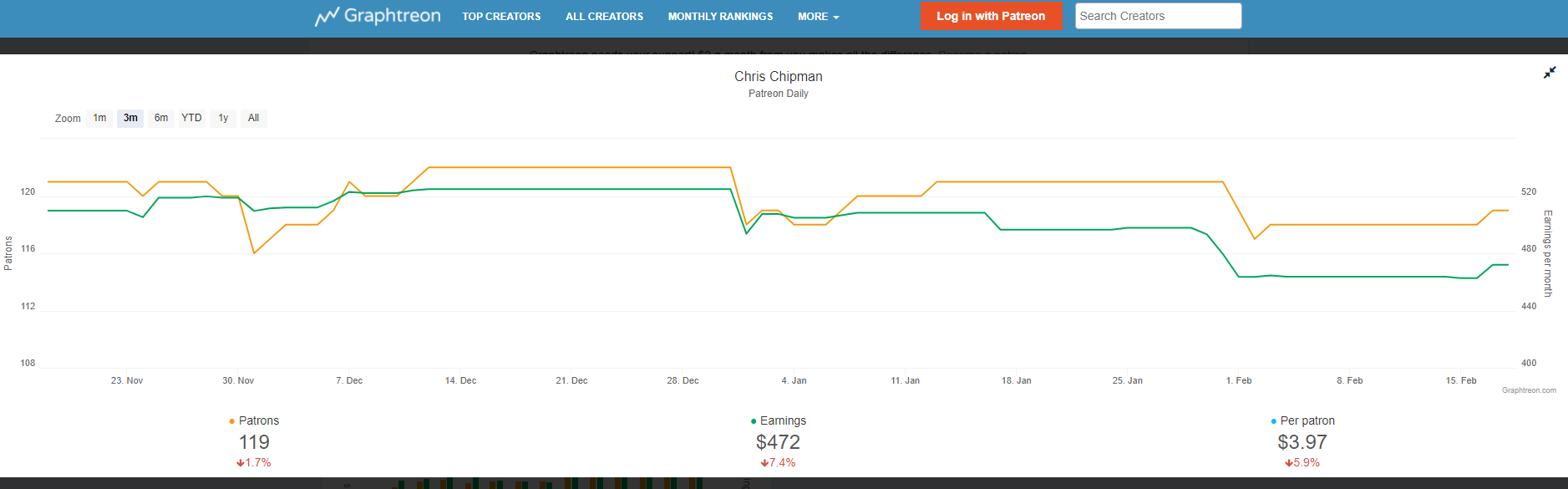
Task: Click the 1. Feb axis label
Action: 1239,380
